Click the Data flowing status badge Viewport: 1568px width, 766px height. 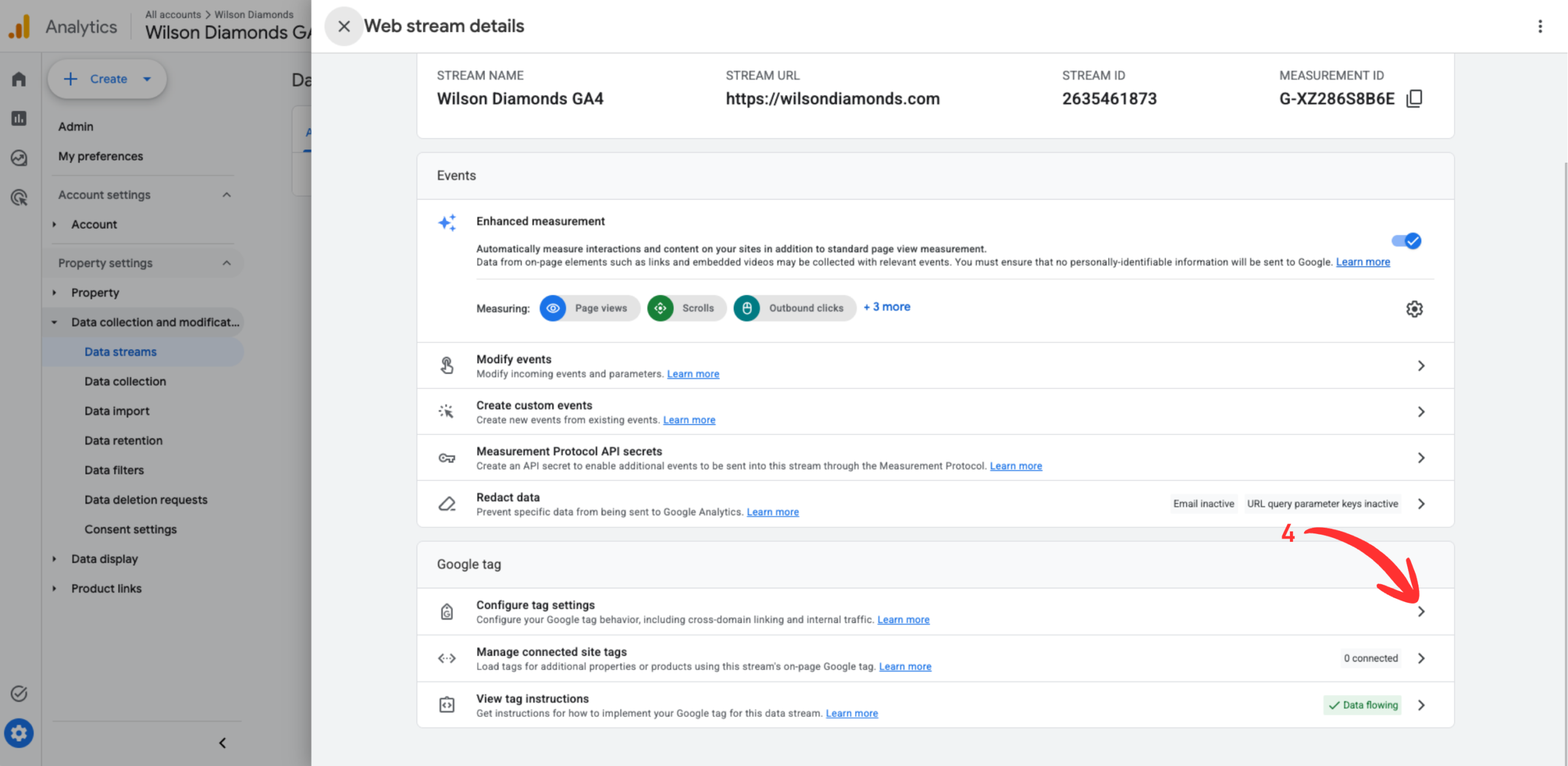coord(1363,705)
